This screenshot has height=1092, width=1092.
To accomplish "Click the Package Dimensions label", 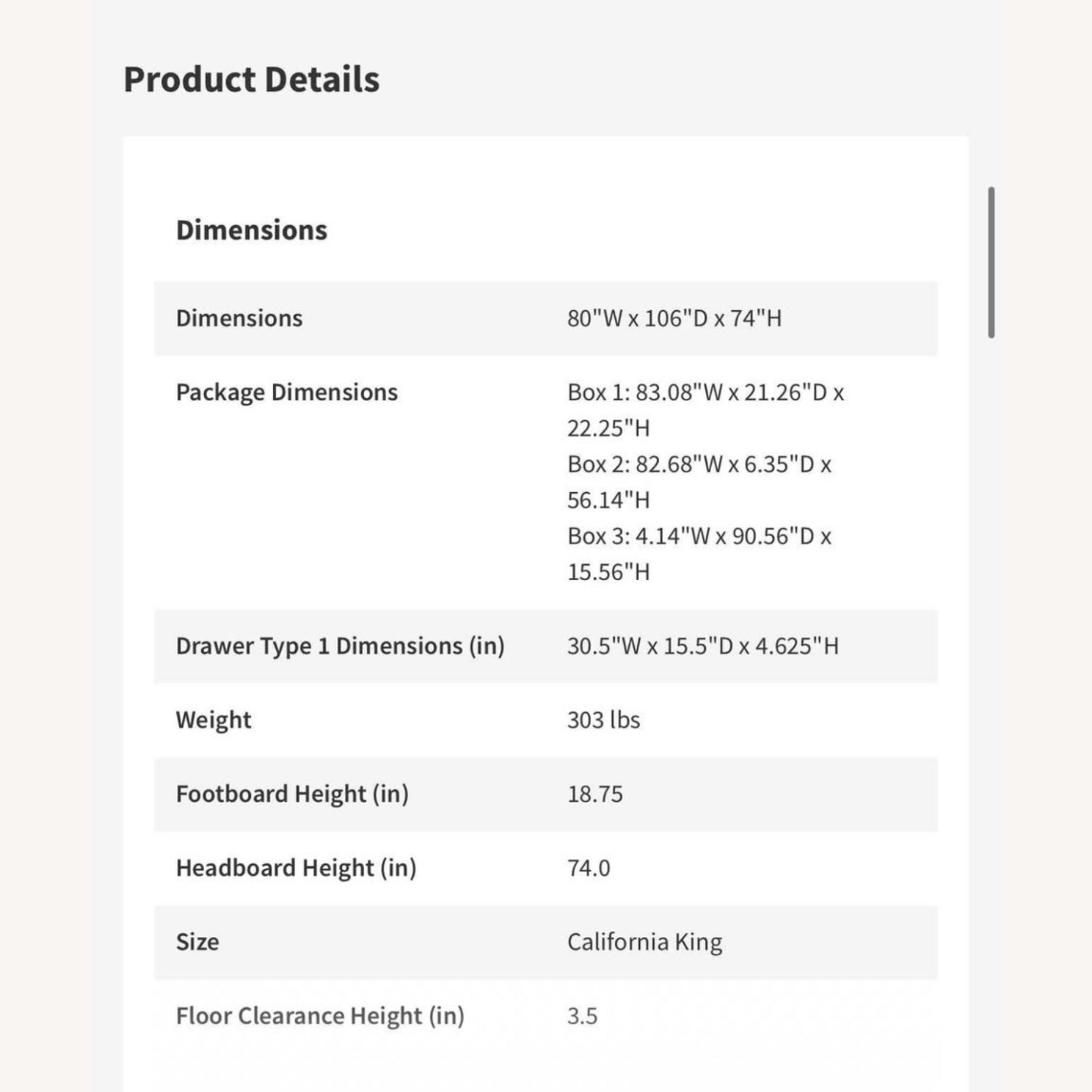I will click(286, 392).
